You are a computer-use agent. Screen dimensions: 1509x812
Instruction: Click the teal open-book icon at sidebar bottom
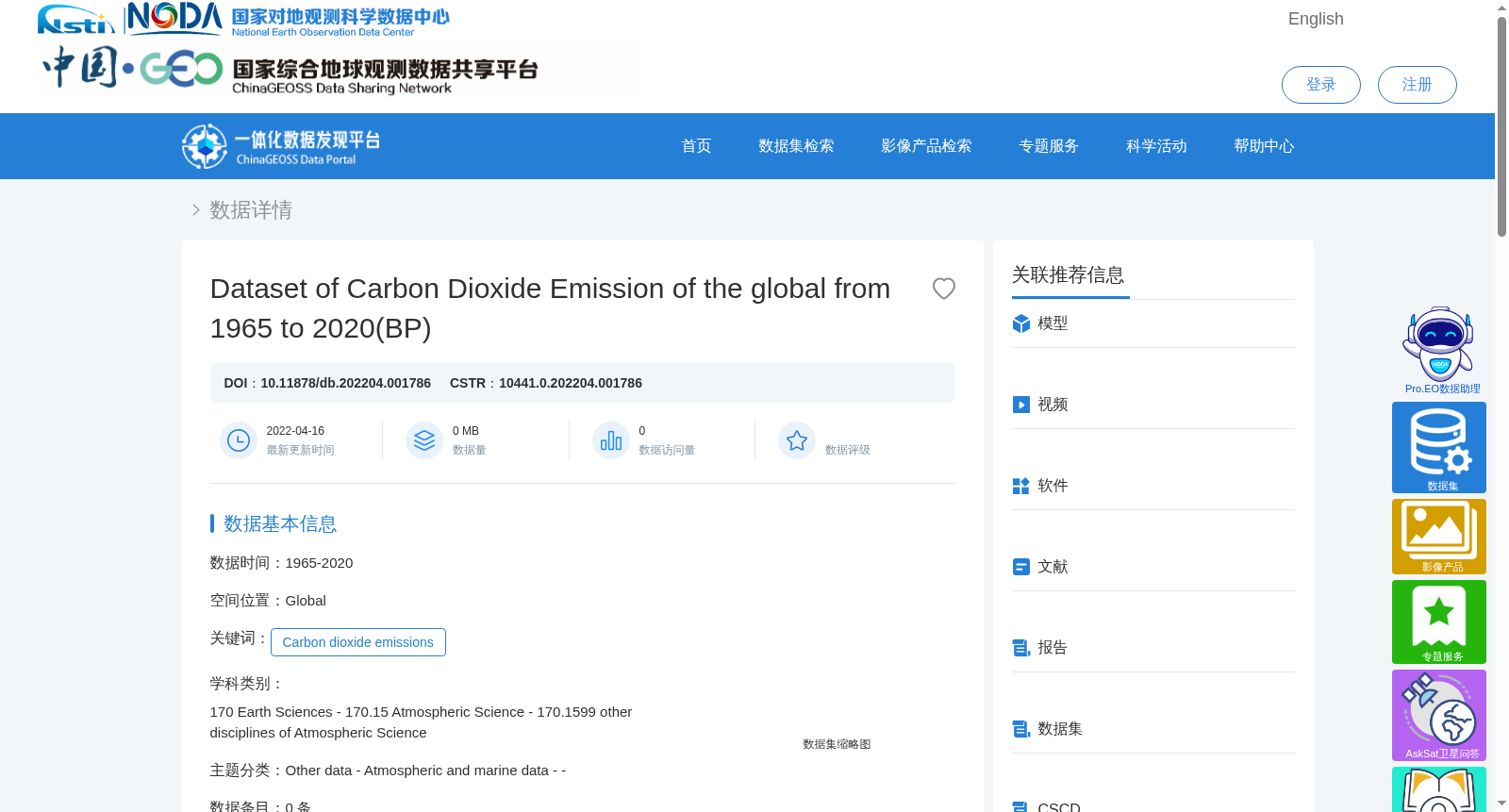[1439, 789]
